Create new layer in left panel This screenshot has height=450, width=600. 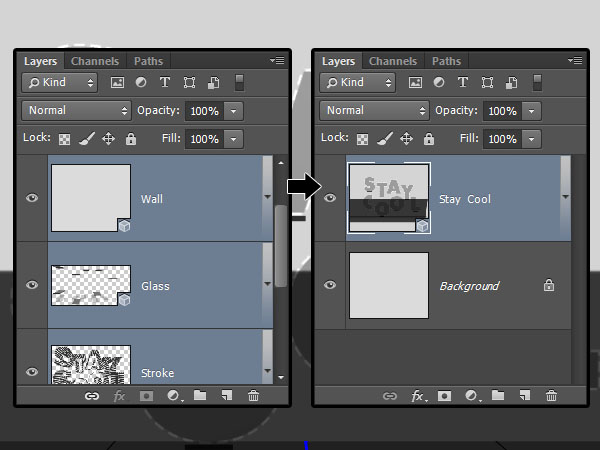[227, 395]
